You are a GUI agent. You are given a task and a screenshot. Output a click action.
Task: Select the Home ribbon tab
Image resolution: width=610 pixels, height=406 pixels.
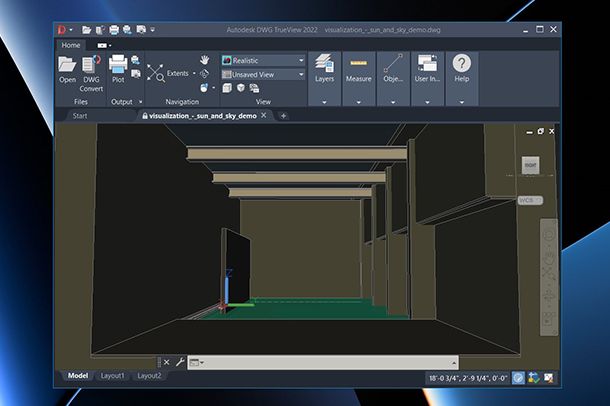[70, 45]
